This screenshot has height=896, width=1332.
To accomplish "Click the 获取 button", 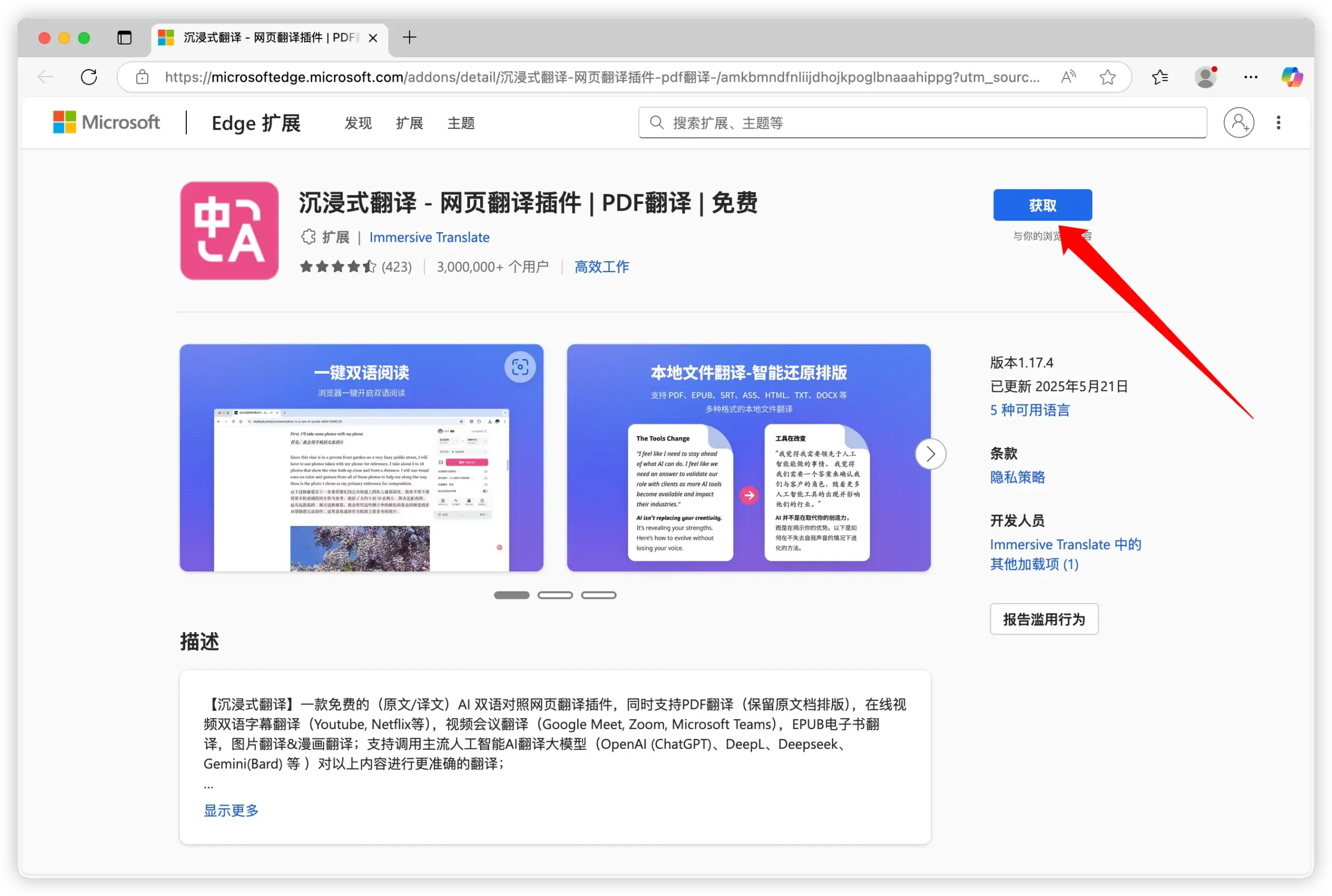I will coord(1042,205).
